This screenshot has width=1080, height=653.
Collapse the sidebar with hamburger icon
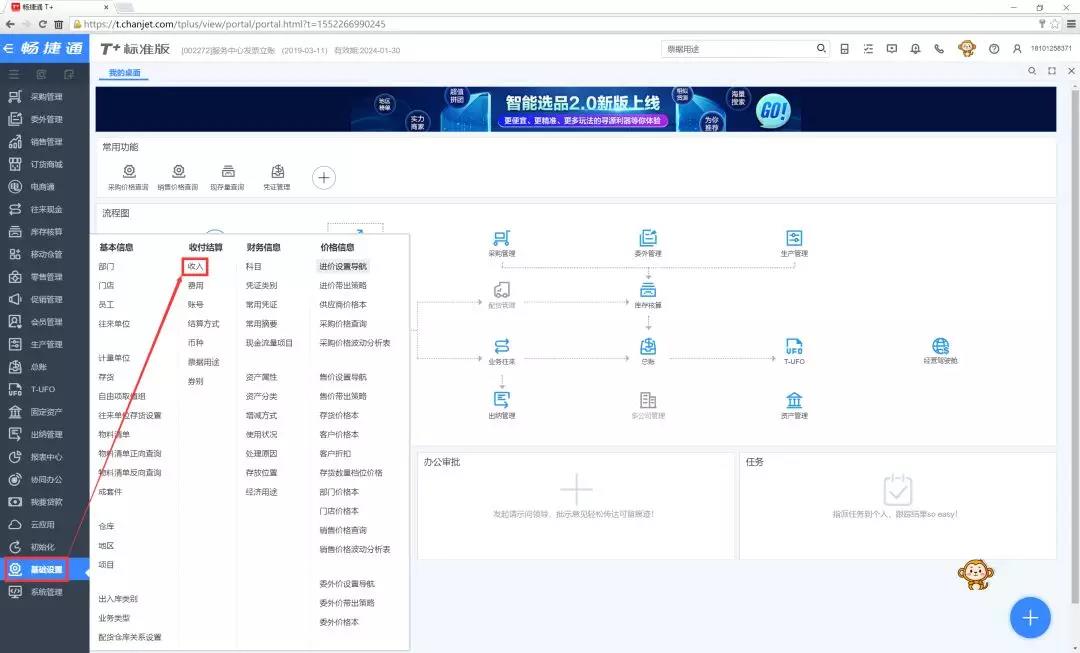click(14, 74)
